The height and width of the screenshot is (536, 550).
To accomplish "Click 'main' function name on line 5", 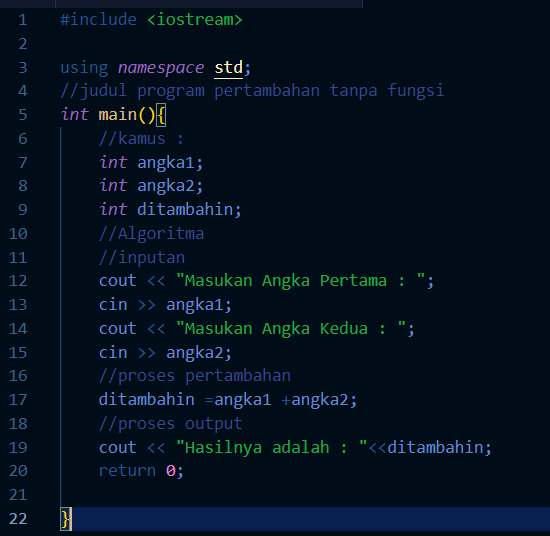I will coord(118,115).
